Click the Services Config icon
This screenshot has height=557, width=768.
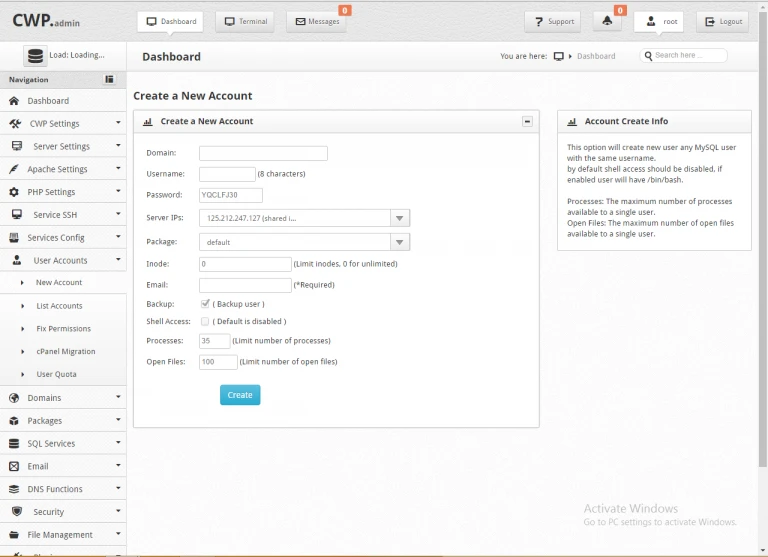click(14, 238)
